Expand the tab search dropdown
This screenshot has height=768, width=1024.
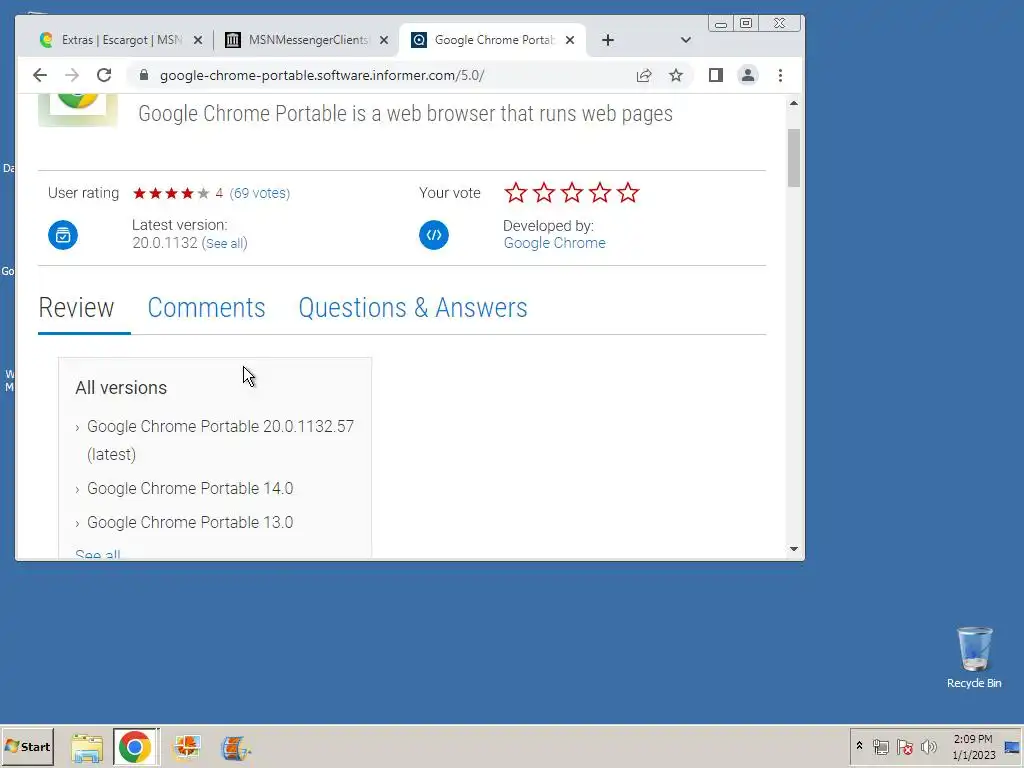click(686, 40)
